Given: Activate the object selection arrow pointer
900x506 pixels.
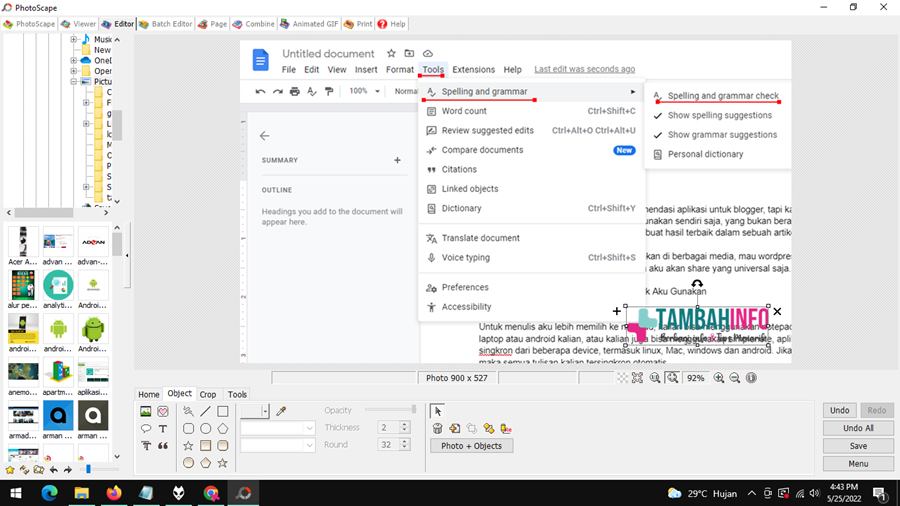Looking at the screenshot, I should pos(437,411).
